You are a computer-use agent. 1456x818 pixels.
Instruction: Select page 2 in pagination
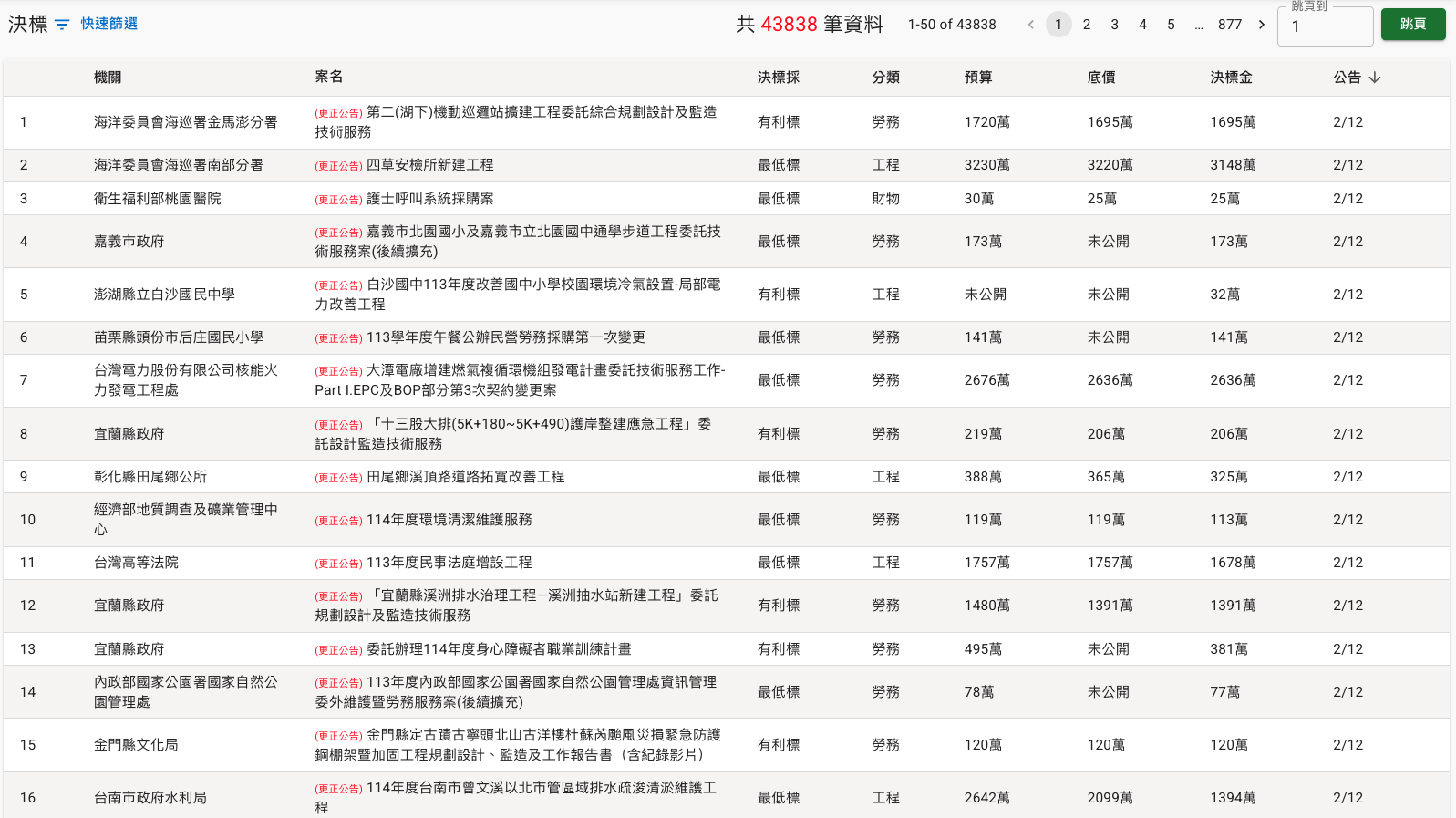pyautogui.click(x=1087, y=25)
